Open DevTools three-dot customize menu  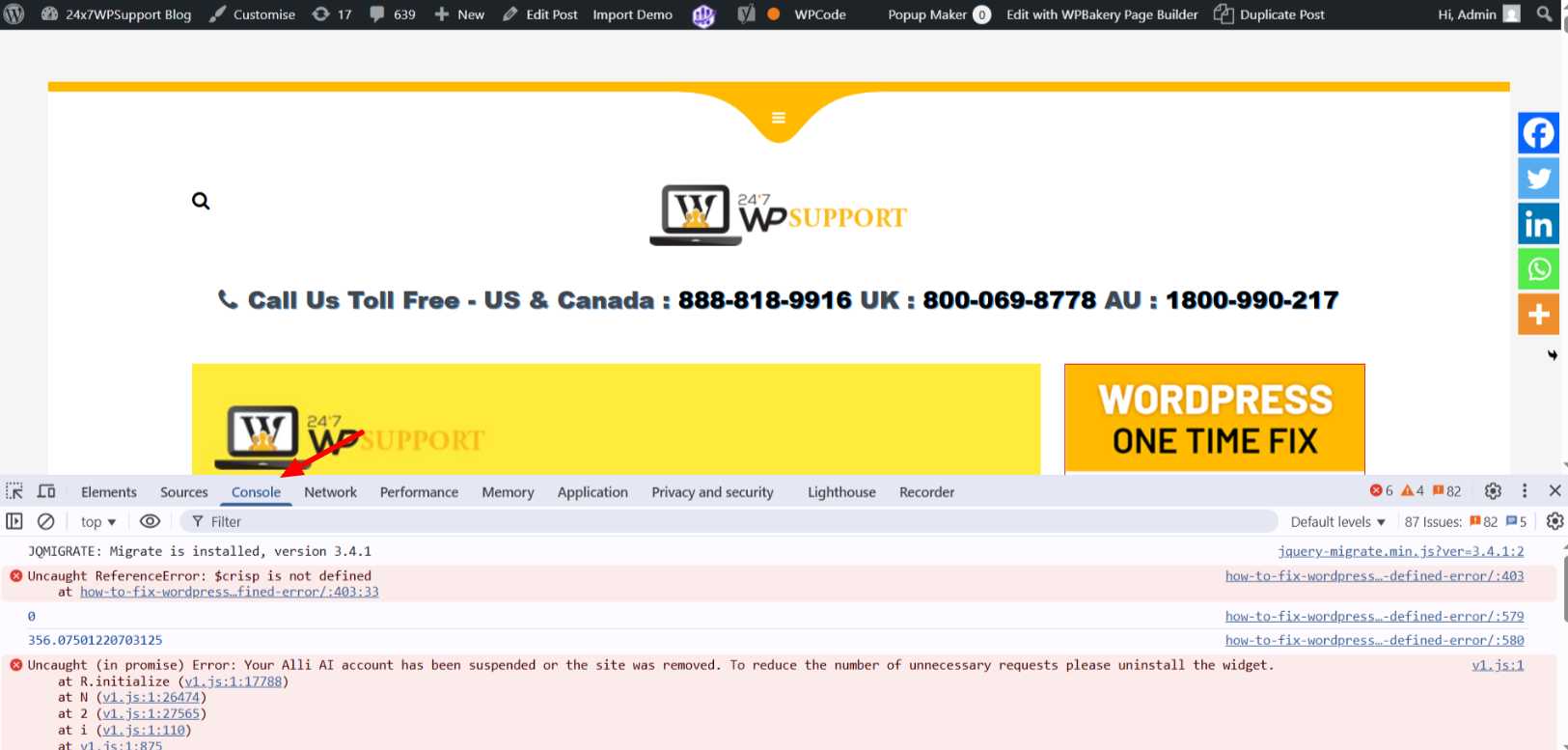pos(1525,491)
